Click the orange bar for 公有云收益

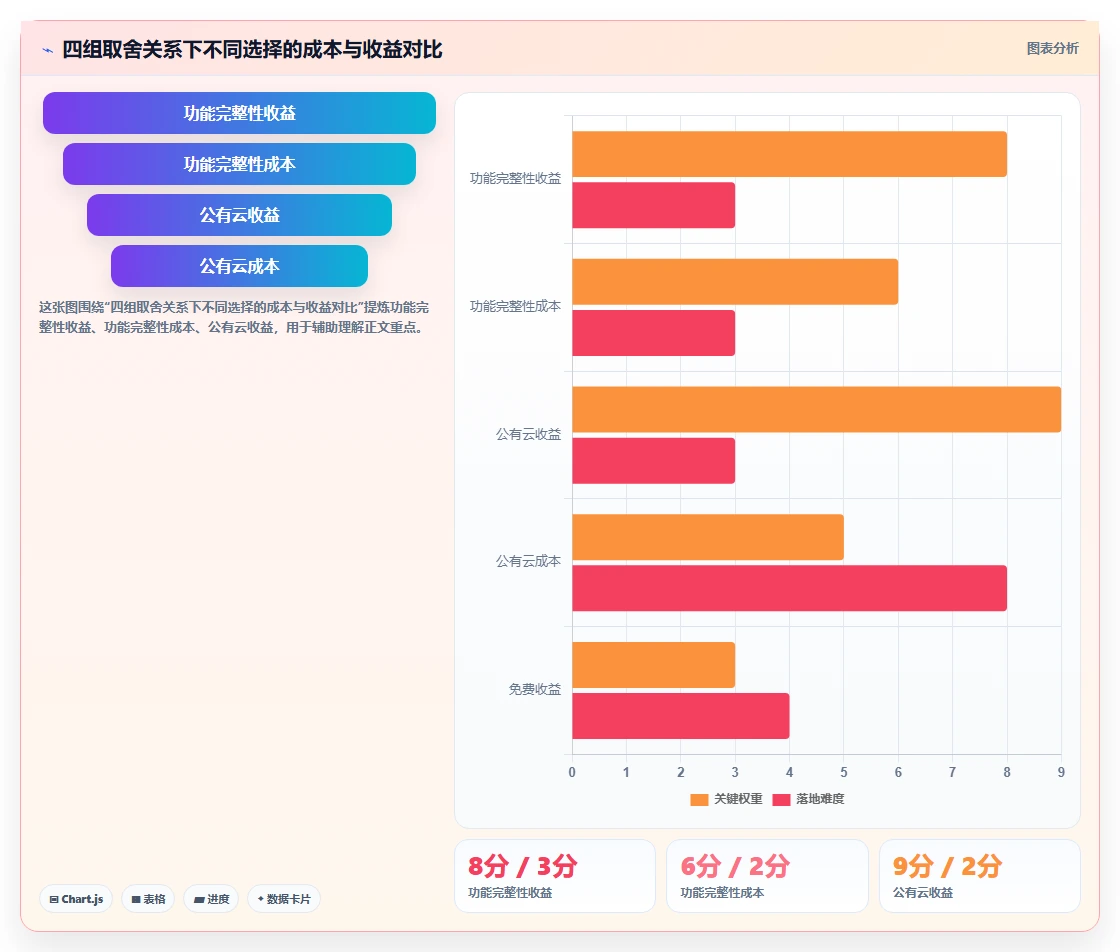pos(816,410)
